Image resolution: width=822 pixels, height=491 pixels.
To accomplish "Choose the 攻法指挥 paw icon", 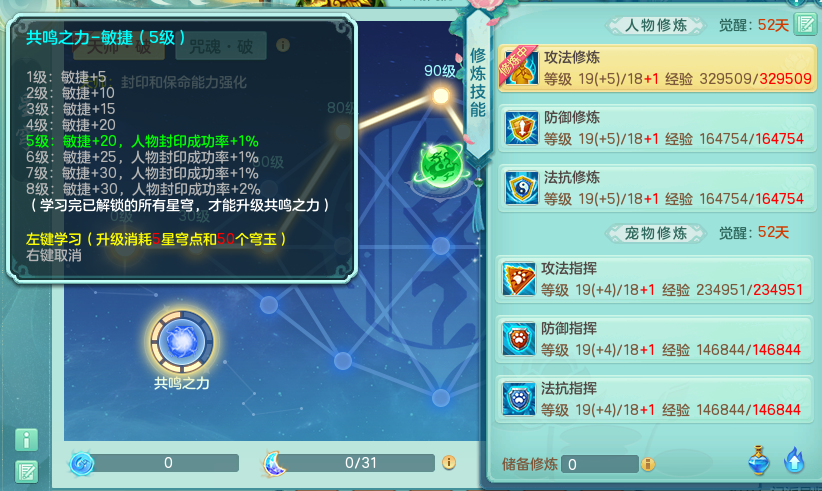I will pyautogui.click(x=518, y=279).
